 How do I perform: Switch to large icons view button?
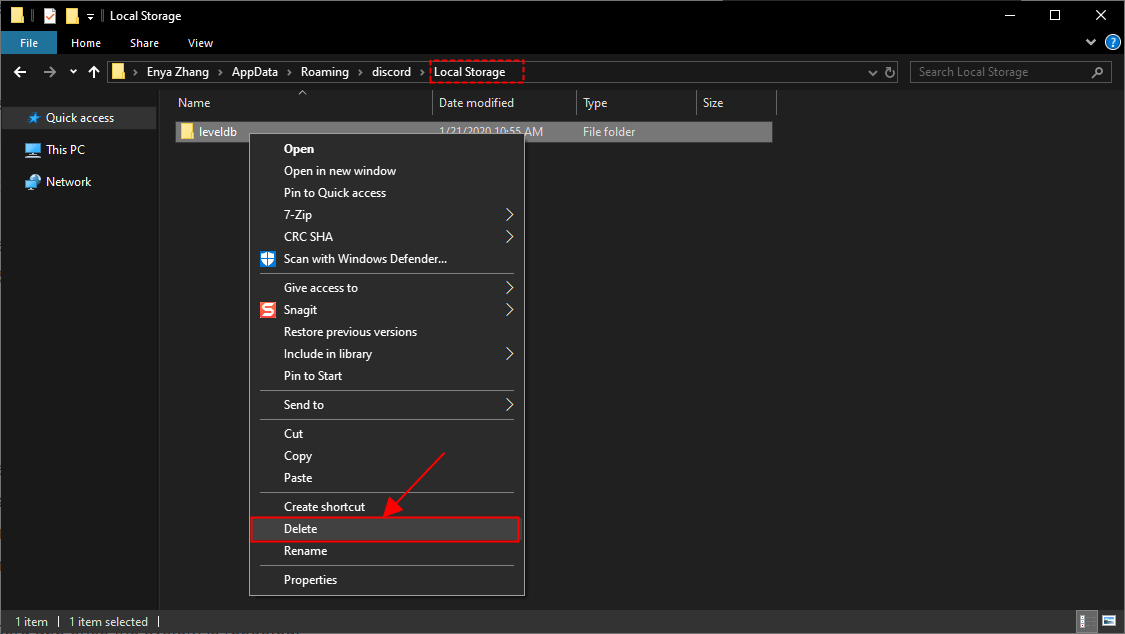1107,621
